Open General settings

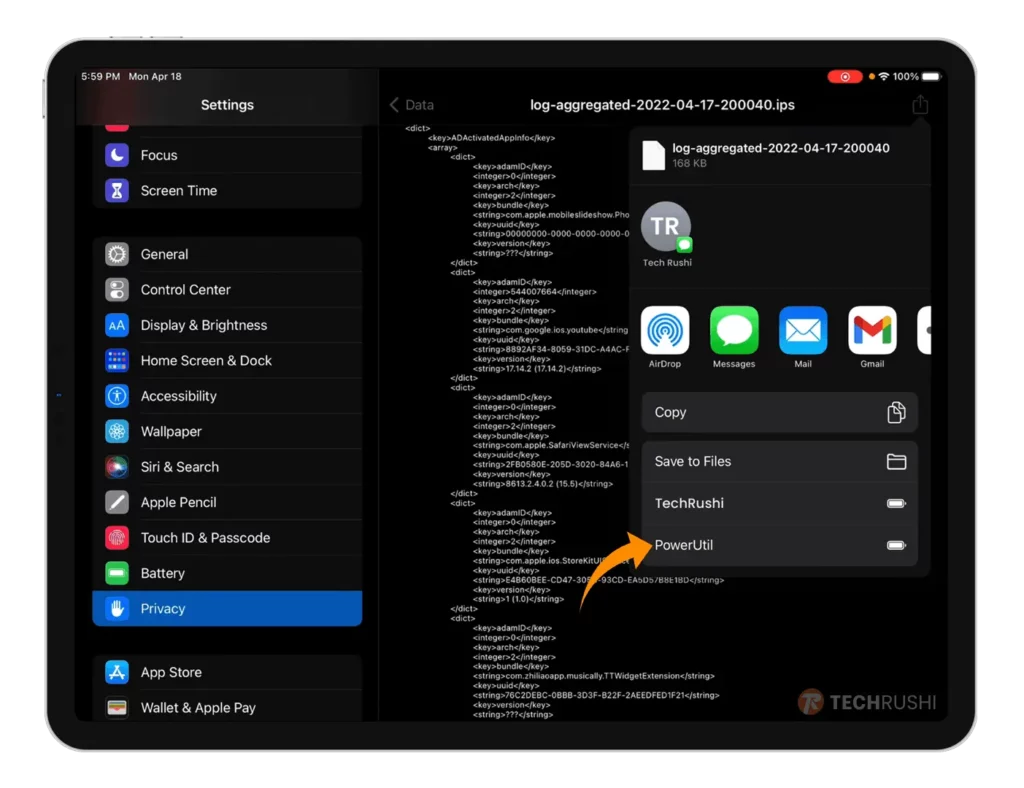pyautogui.click(x=227, y=254)
